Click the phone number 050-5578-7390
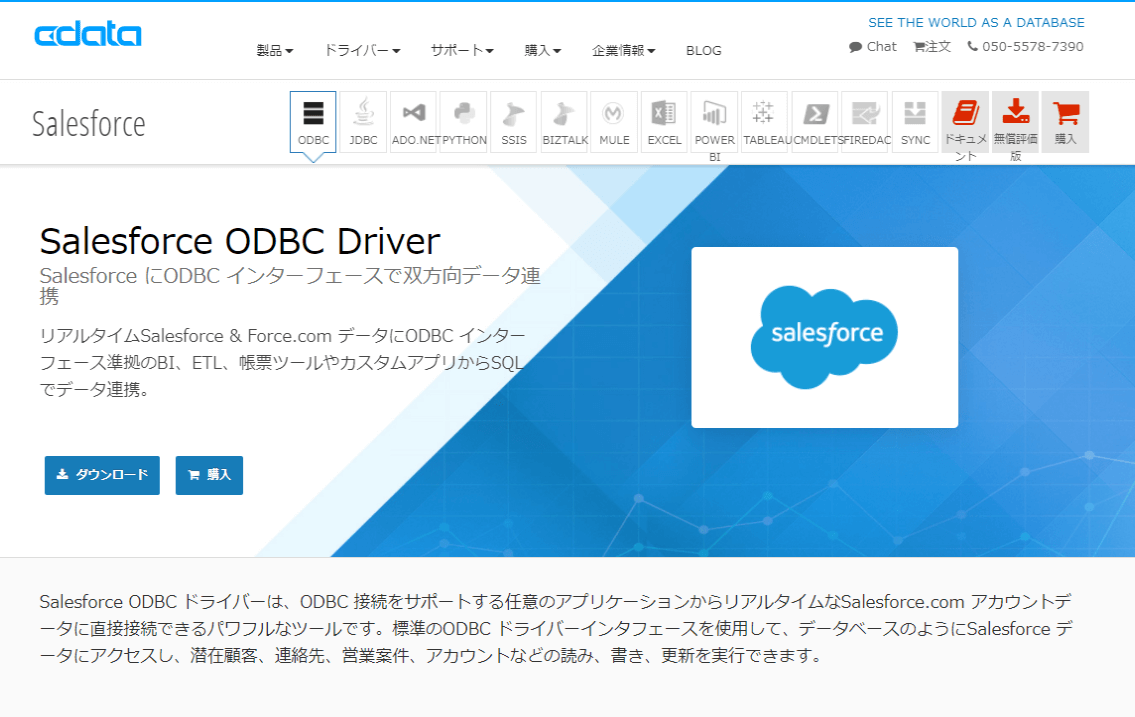The width and height of the screenshot is (1135, 717). point(1026,46)
